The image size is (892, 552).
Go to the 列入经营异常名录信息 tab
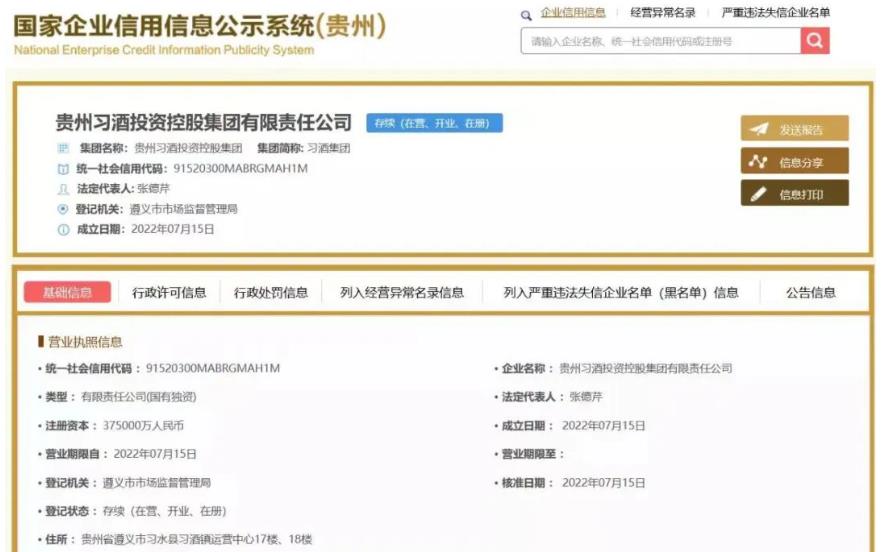click(x=402, y=293)
